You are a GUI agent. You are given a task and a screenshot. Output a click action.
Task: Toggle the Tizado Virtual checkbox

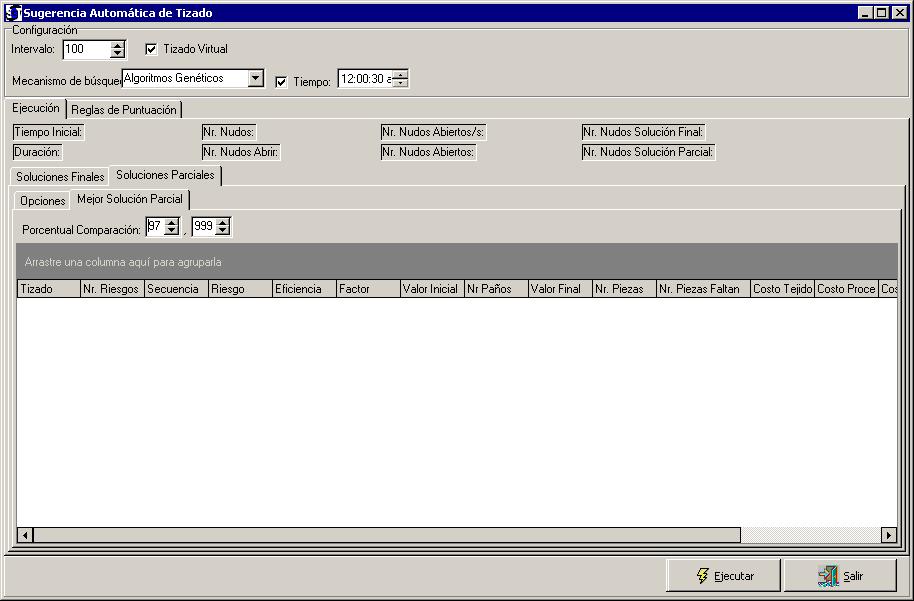coord(152,49)
